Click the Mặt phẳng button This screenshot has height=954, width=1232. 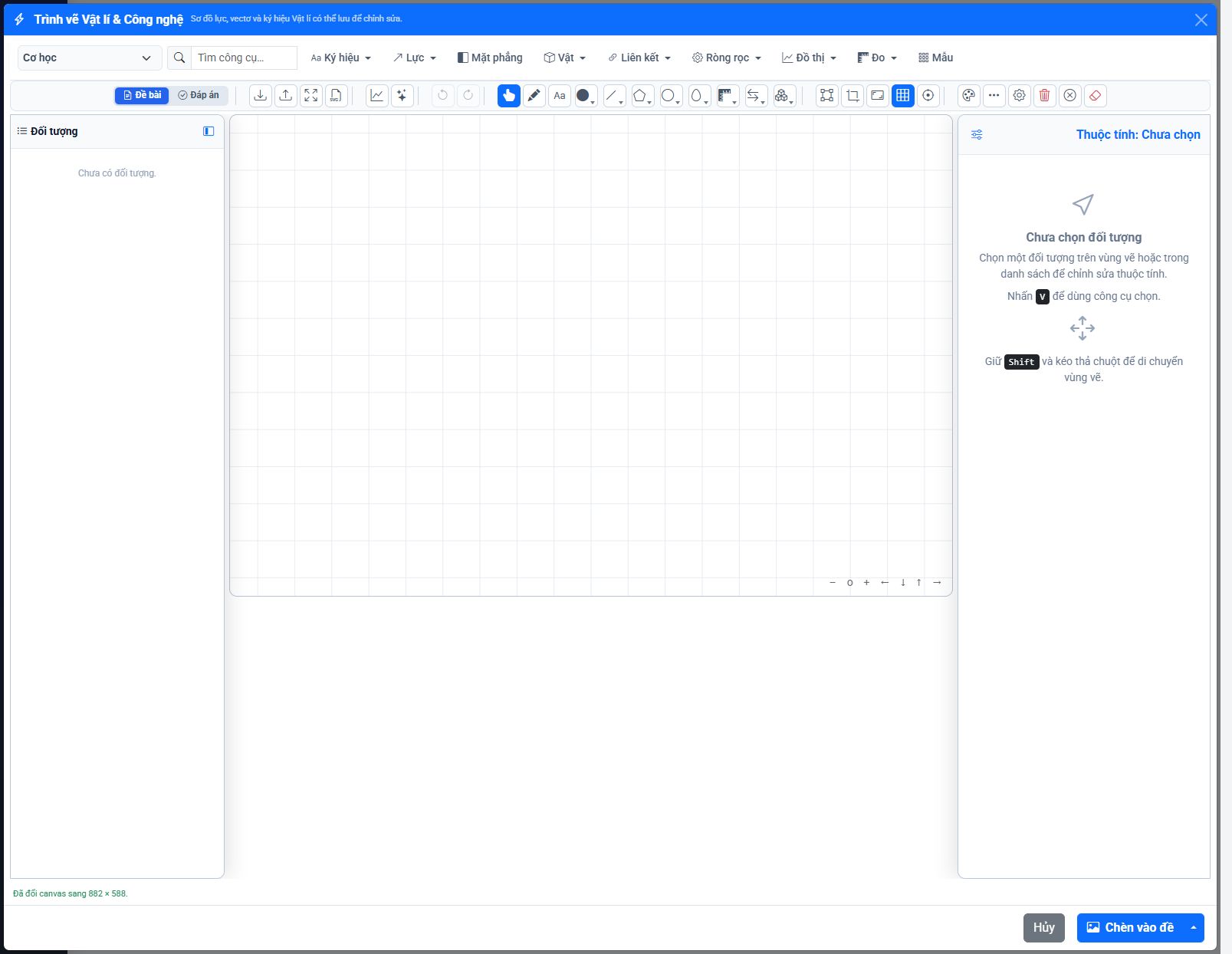[x=490, y=58]
